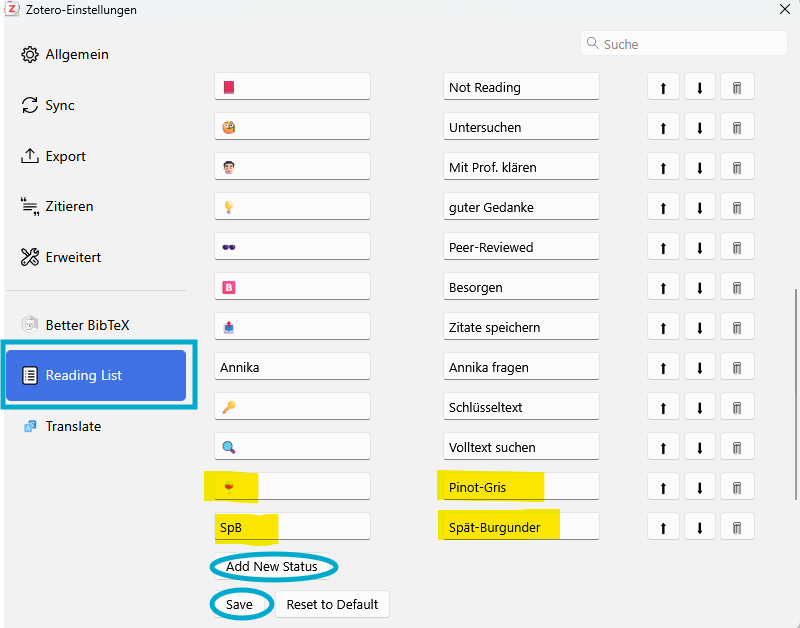The width and height of the screenshot is (800, 628).
Task: Delete the Zitate speichern row
Action: pos(737,327)
